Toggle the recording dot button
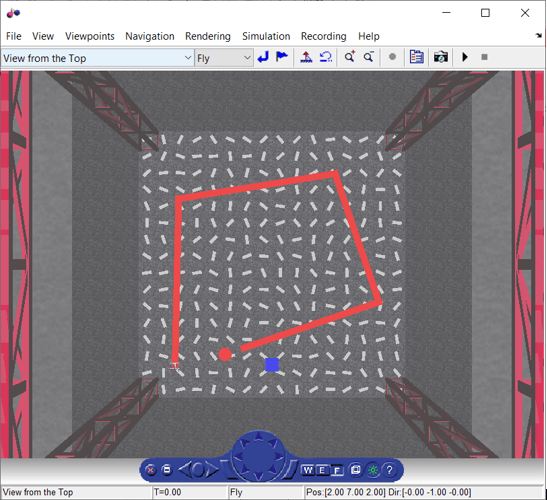 click(x=392, y=57)
